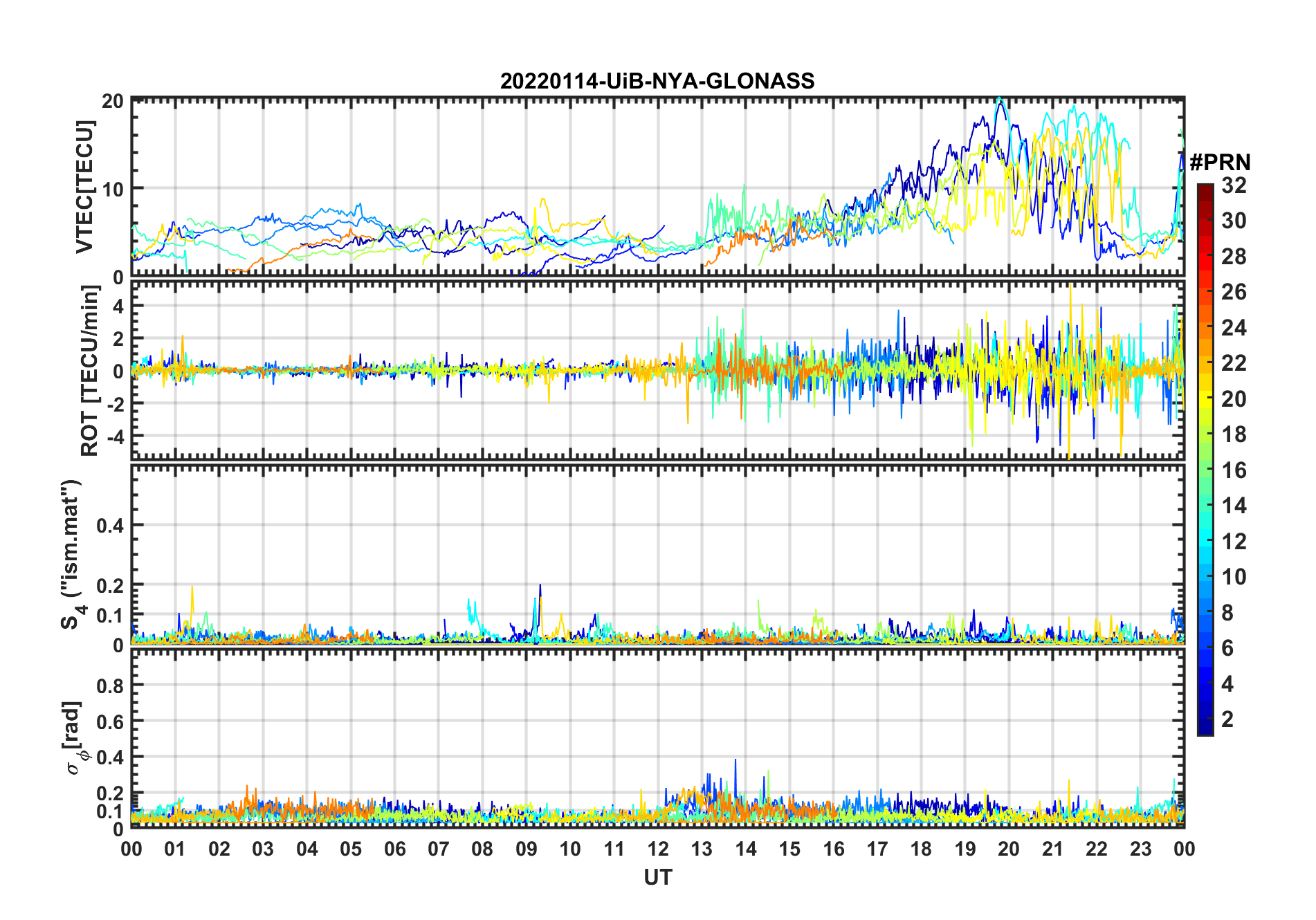1316x920 pixels.
Task: Click the PRN colorbar scale
Action: pyautogui.click(x=1205, y=459)
